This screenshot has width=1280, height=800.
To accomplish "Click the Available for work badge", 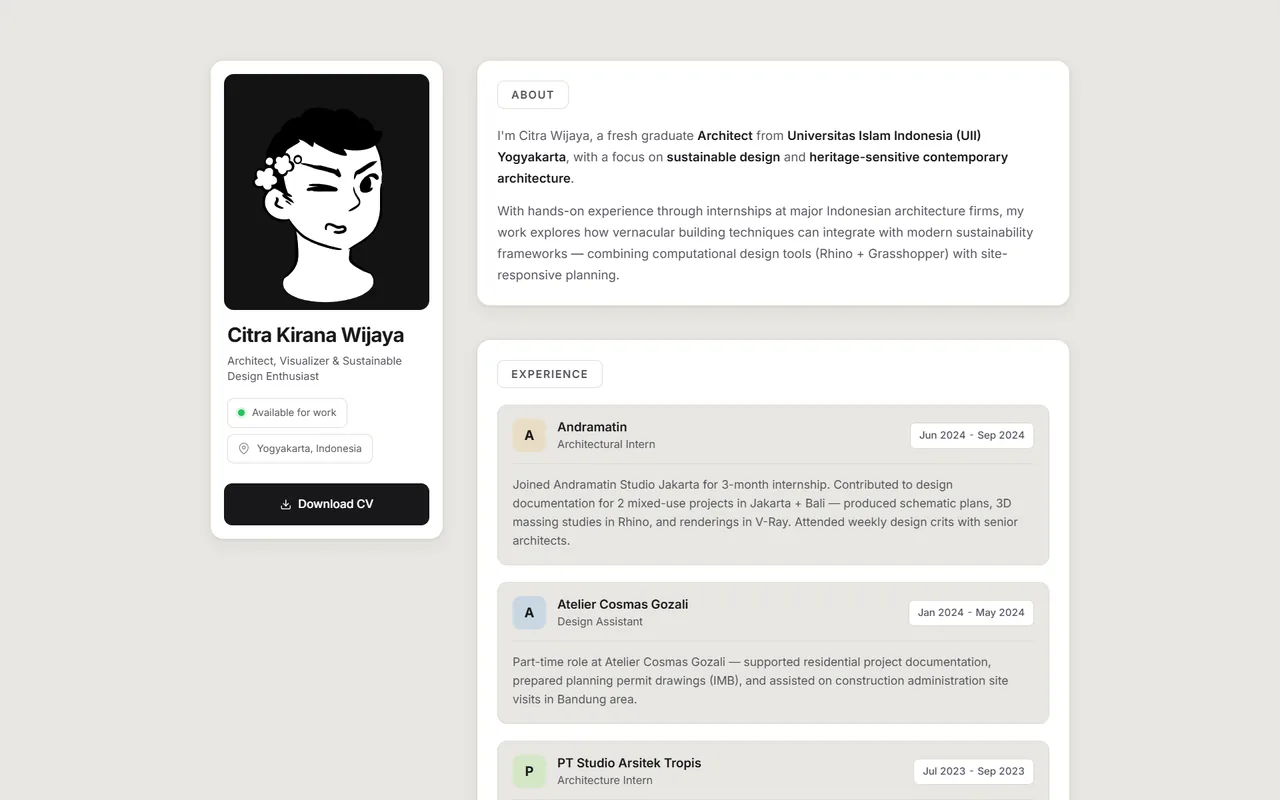I will click(x=287, y=413).
